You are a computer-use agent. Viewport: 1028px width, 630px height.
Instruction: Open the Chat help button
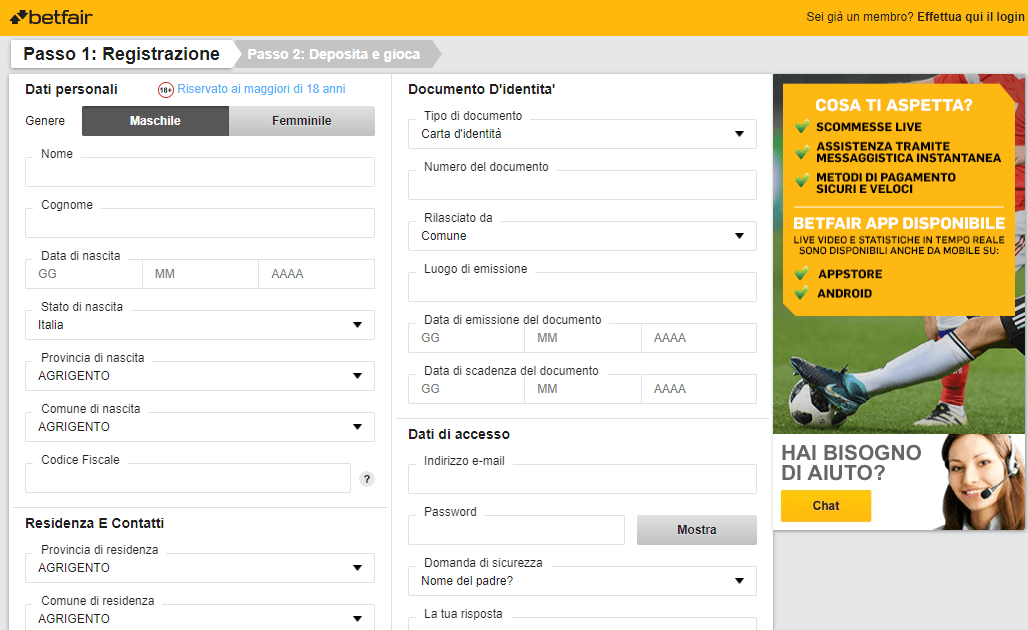point(825,506)
